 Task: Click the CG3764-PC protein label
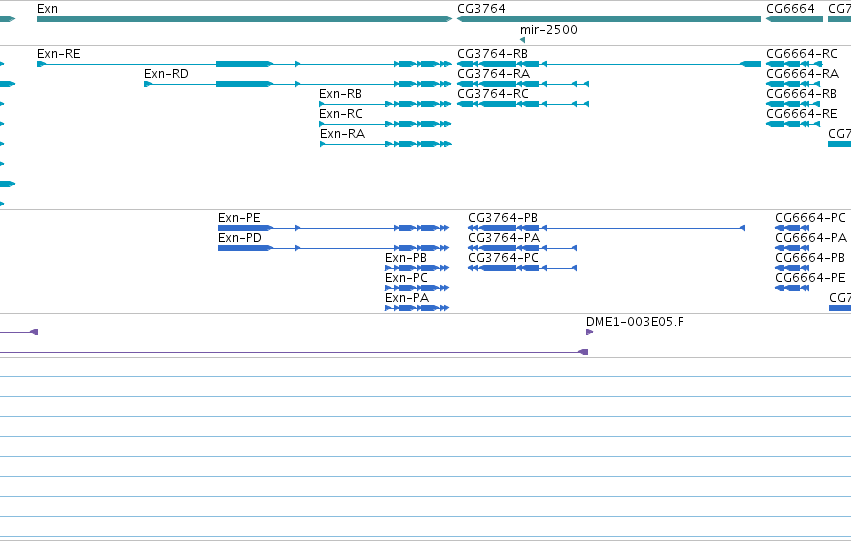[x=504, y=258]
